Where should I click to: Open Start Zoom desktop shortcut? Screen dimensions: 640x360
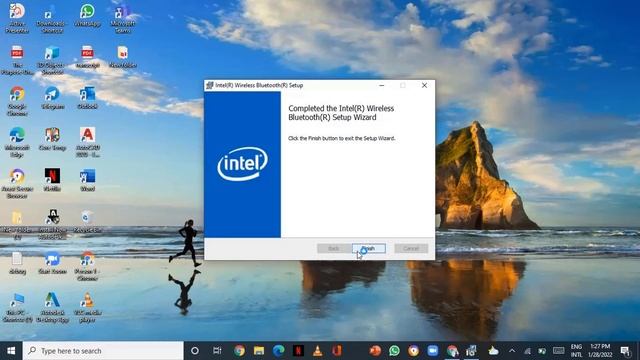click(52, 262)
